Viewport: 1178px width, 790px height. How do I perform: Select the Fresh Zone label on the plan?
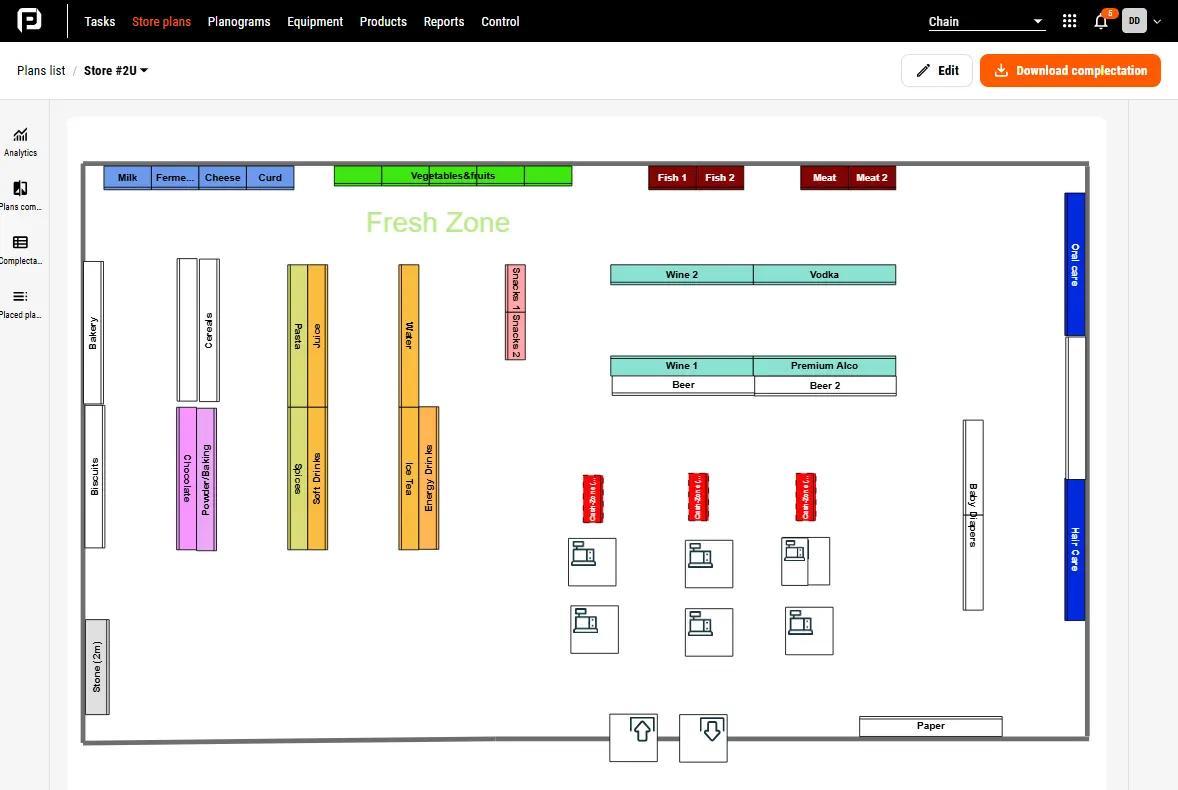[437, 222]
